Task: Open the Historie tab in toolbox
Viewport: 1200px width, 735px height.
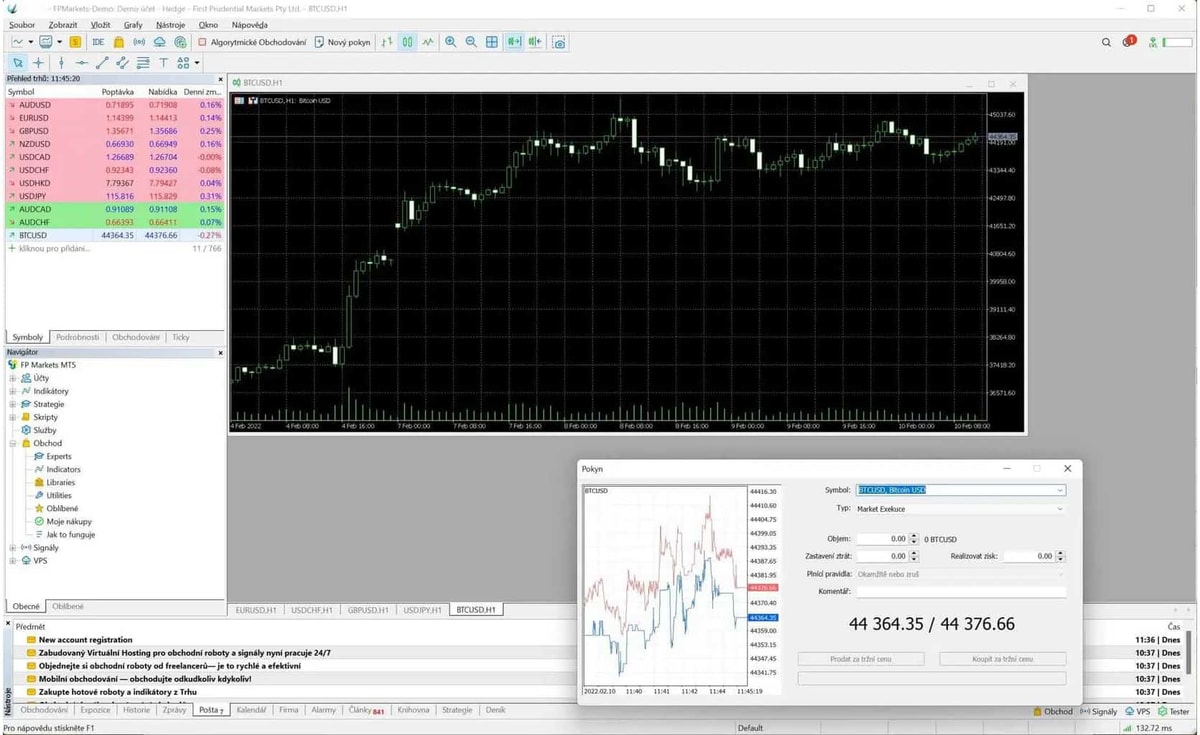Action: click(x=135, y=710)
